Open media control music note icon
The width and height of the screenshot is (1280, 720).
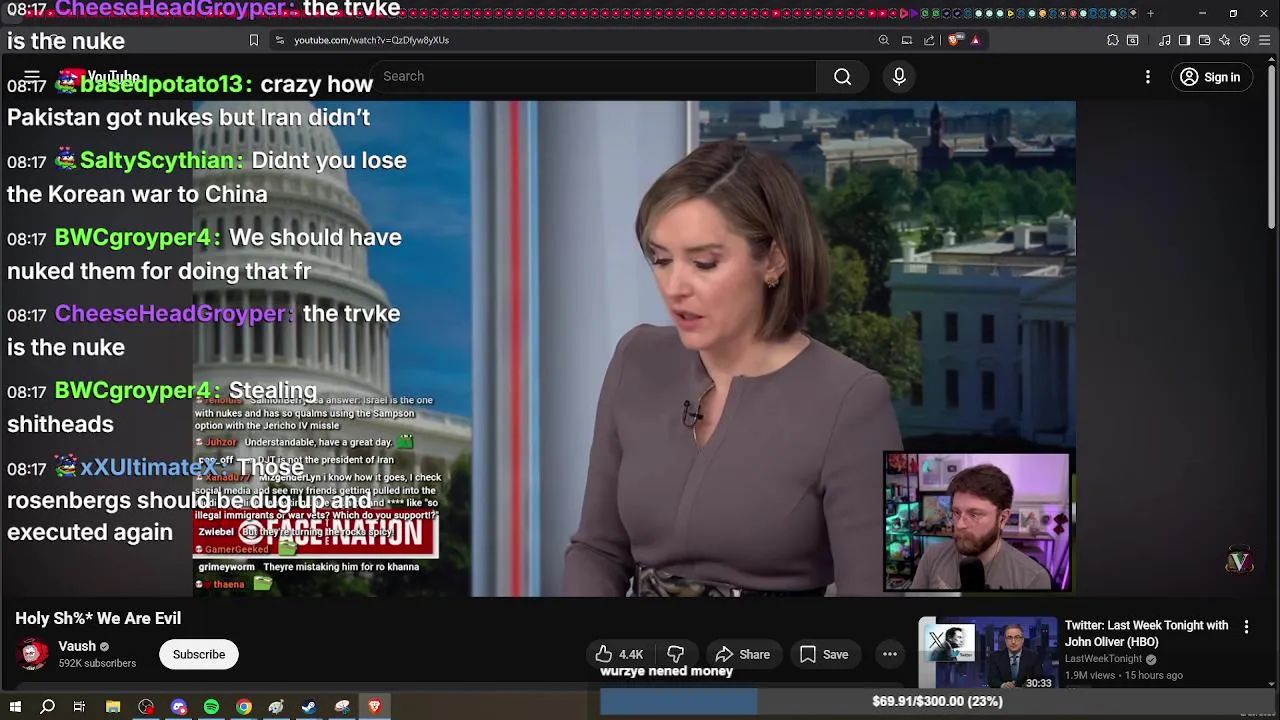(1164, 40)
